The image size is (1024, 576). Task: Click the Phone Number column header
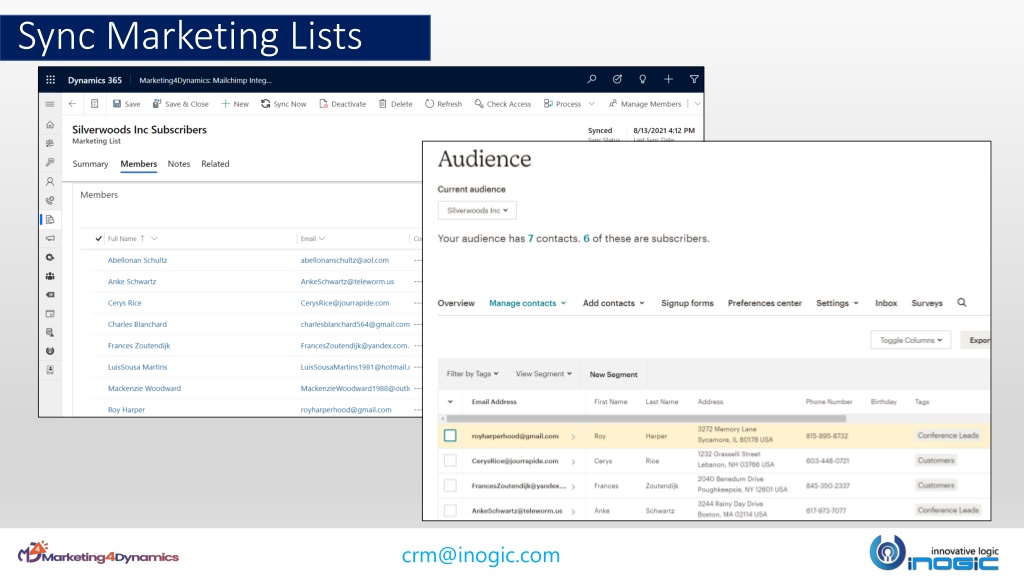[829, 402]
